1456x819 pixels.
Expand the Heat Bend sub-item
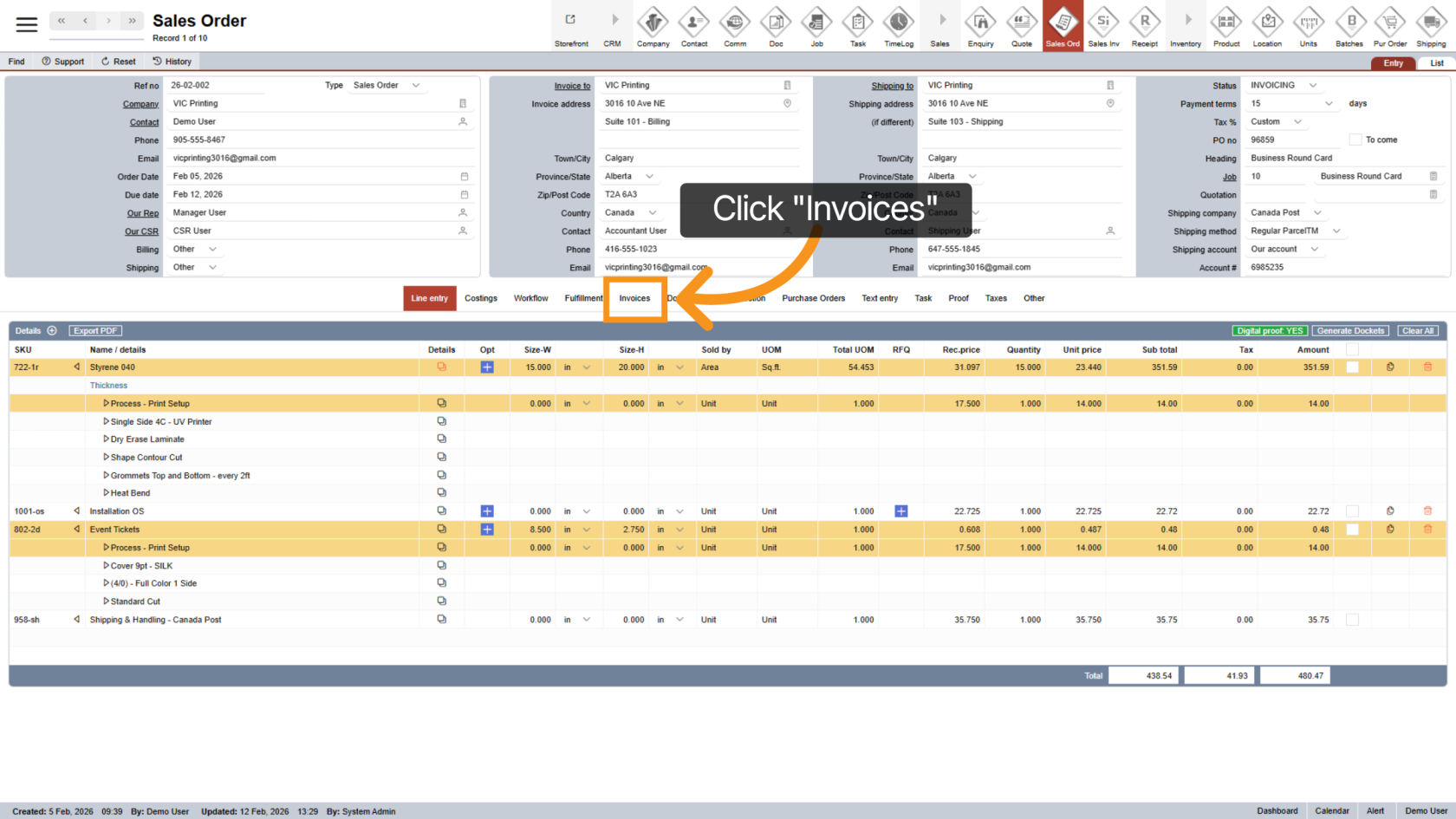[107, 493]
